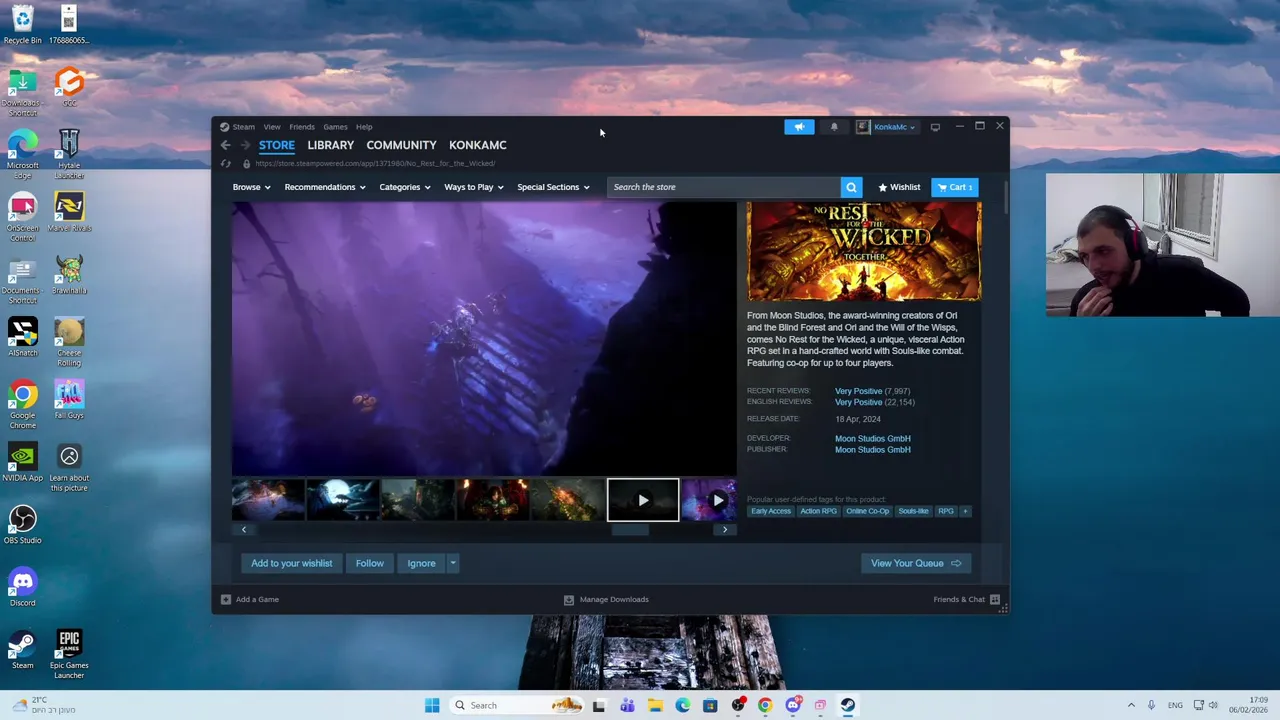Switch to the COMMUNITY tab
This screenshot has width=1280, height=720.
point(401,145)
